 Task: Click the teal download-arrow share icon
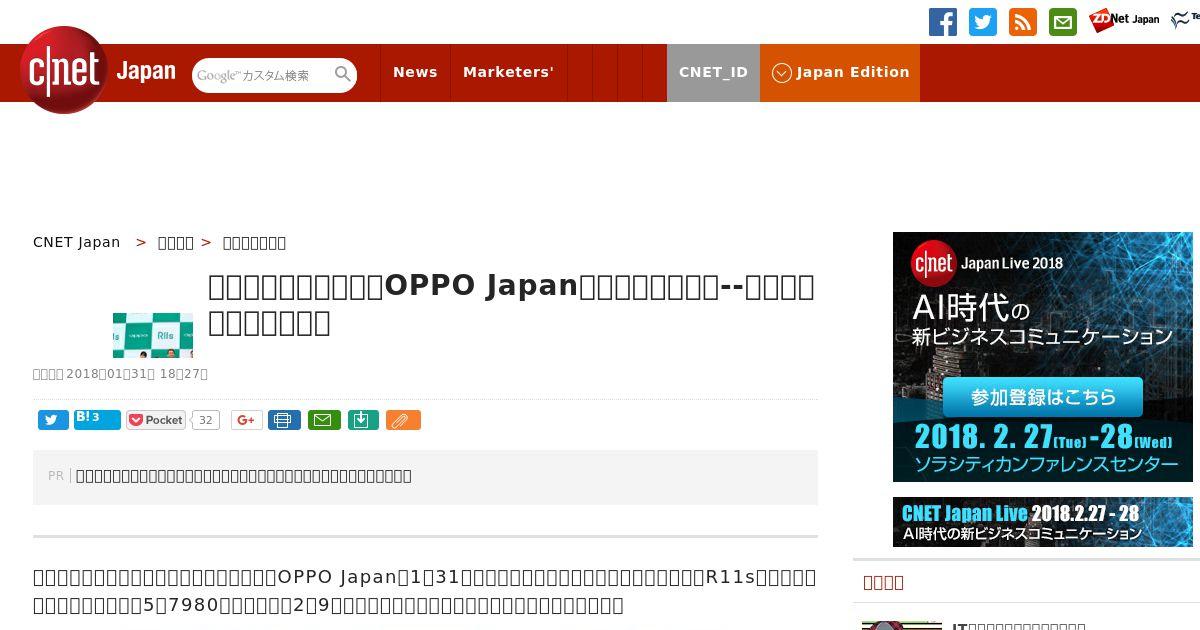click(363, 420)
